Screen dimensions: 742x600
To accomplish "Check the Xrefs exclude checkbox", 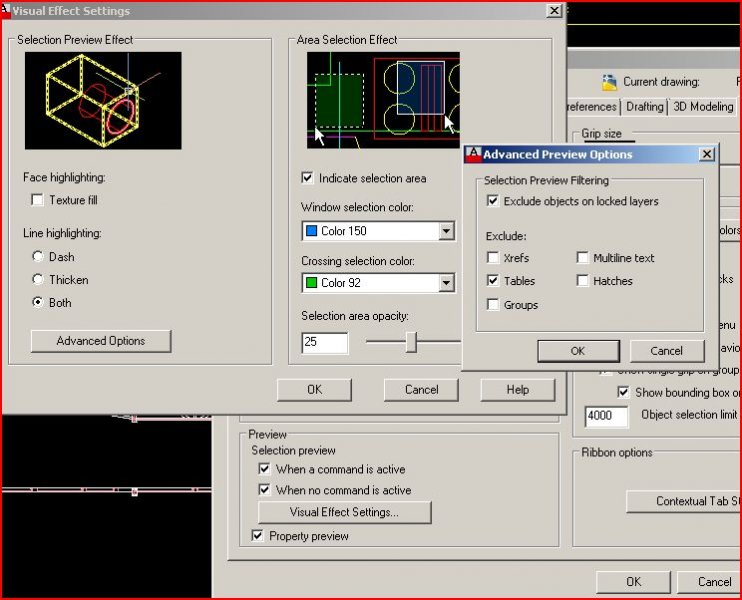I will click(493, 258).
